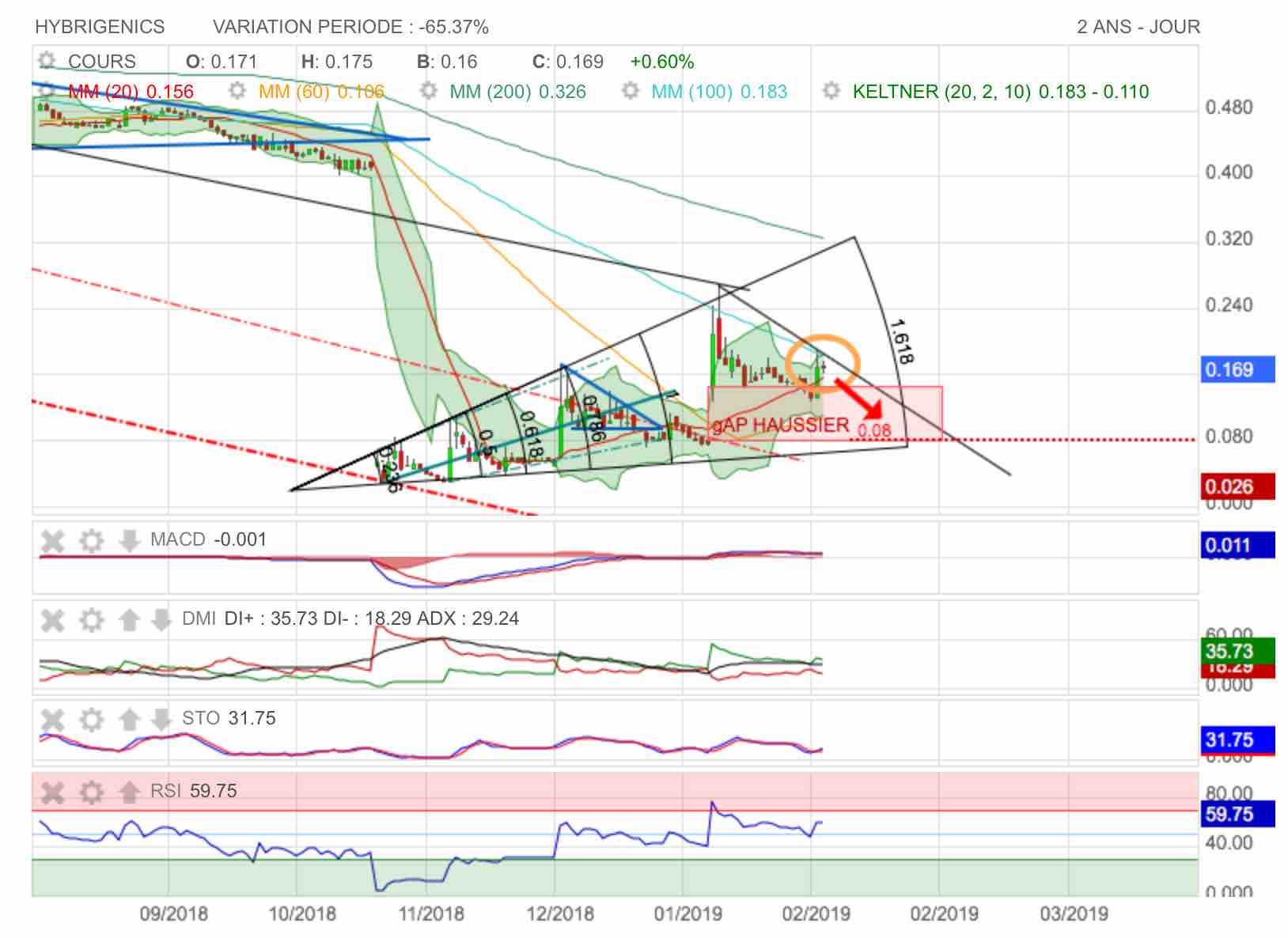Click the +0.60% change value
Viewport: 1288px width, 938px height.
(x=662, y=62)
